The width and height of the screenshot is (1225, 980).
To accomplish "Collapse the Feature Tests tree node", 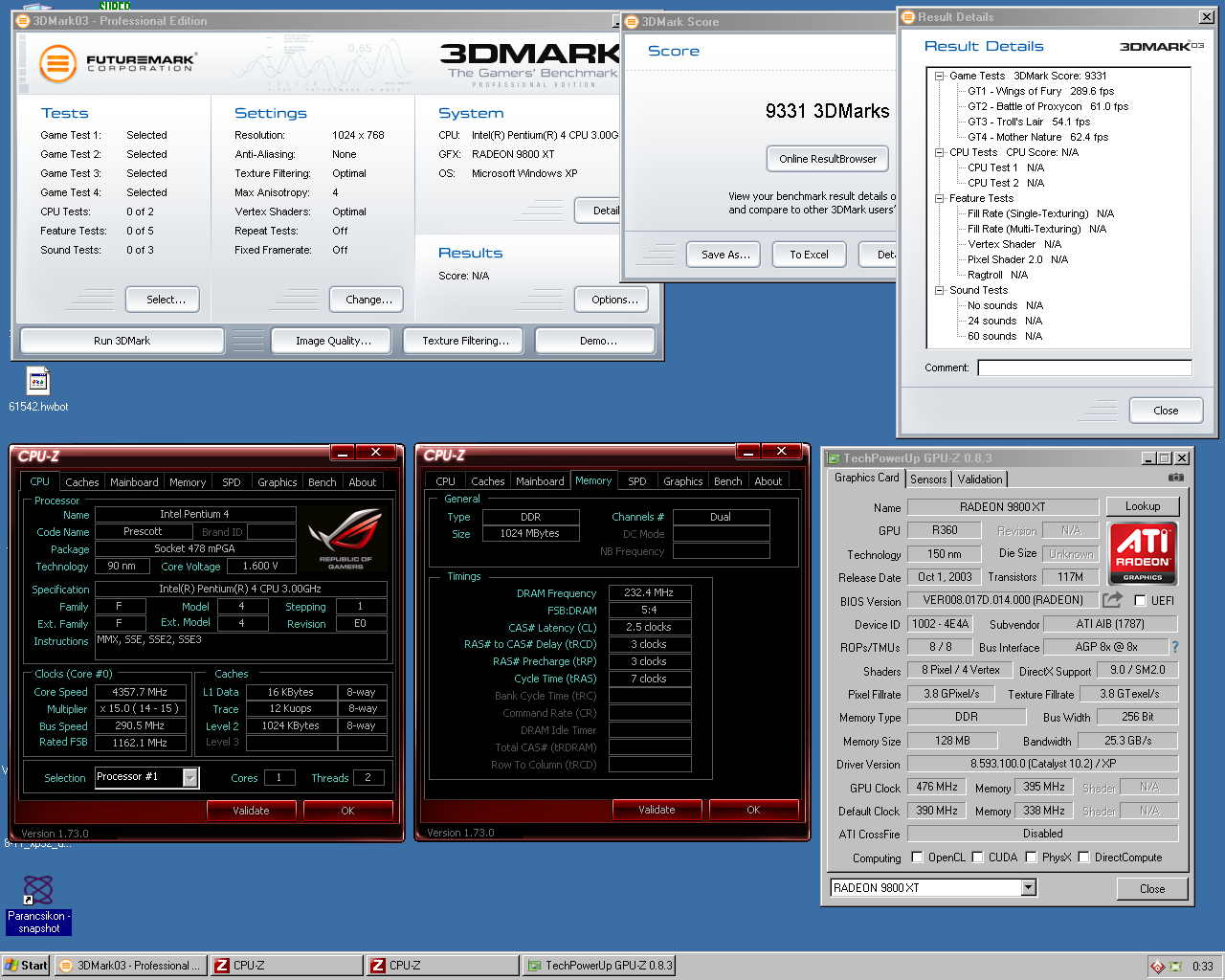I will click(940, 198).
